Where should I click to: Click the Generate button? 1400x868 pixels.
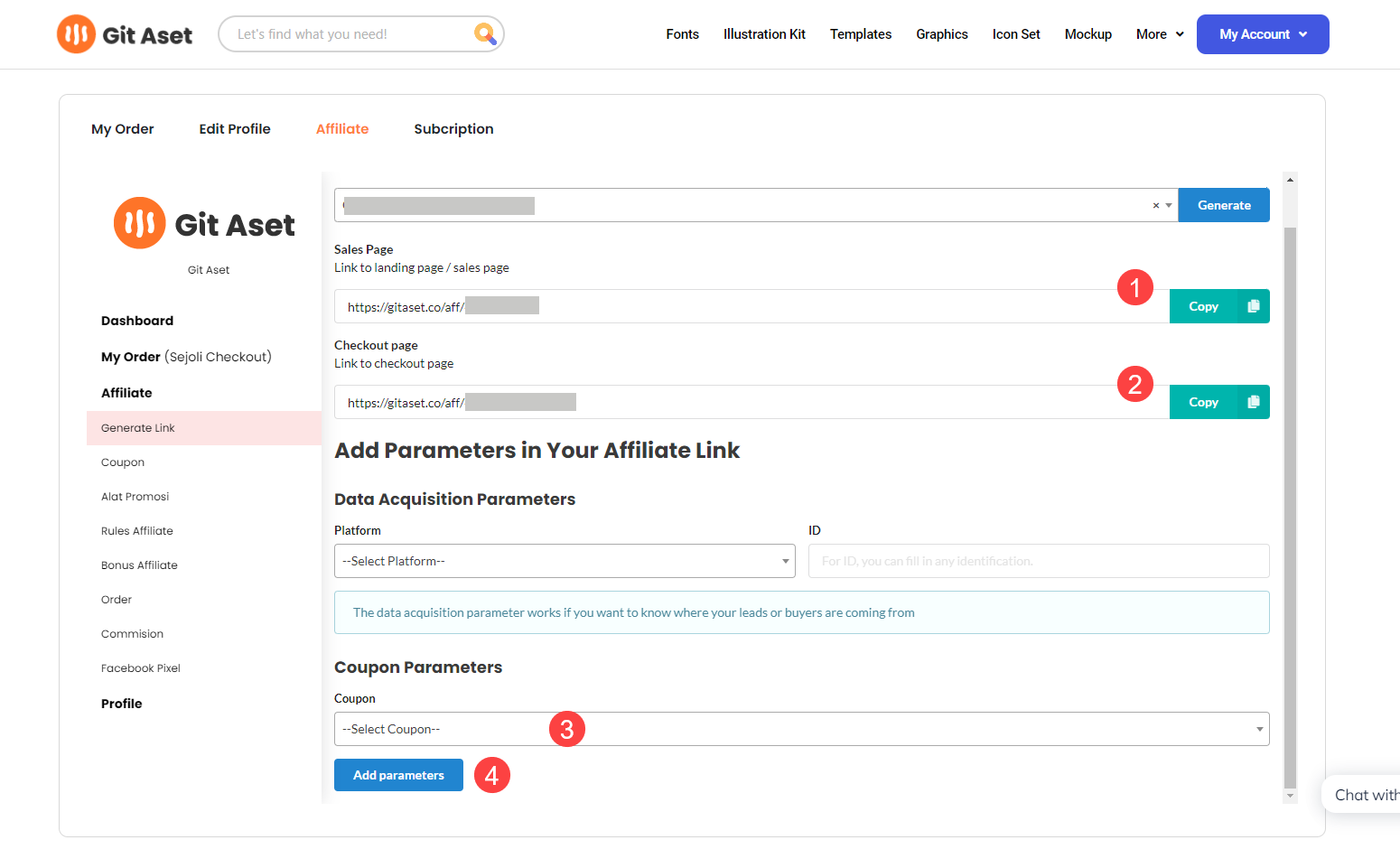(1224, 205)
